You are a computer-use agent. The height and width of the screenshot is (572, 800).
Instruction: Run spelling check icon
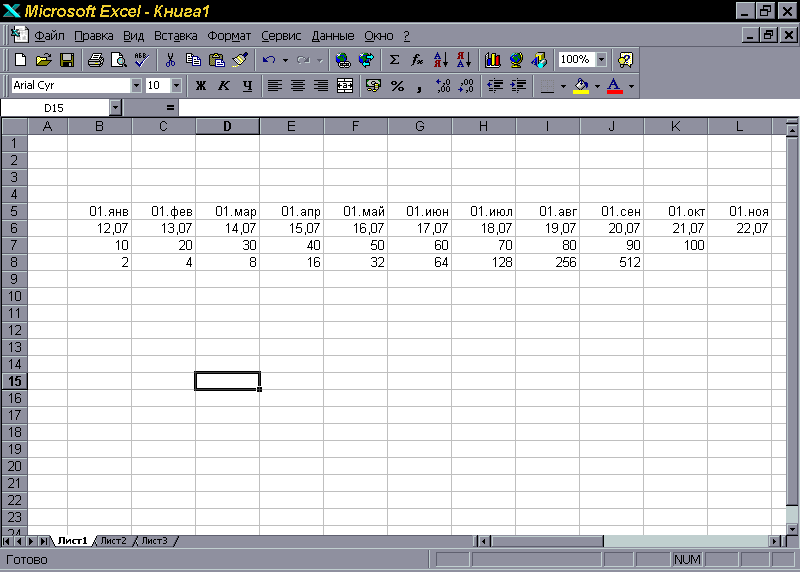(x=141, y=60)
